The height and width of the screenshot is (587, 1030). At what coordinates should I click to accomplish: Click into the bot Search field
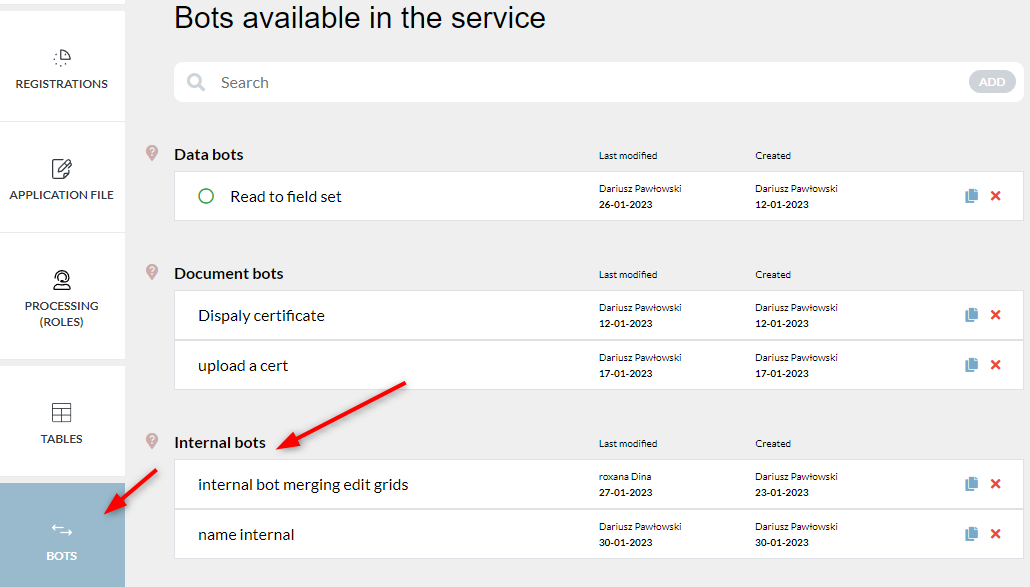[585, 82]
